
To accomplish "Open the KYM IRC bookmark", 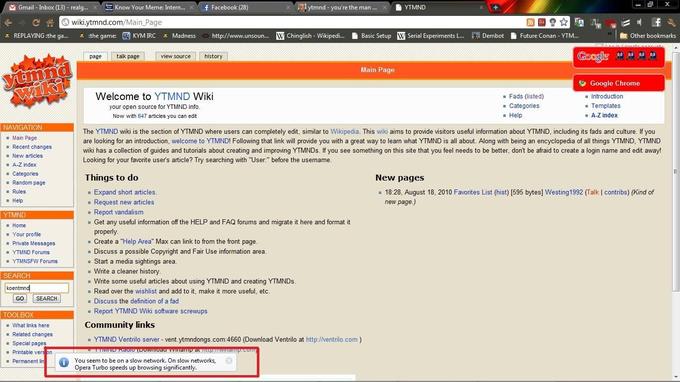I will [139, 36].
